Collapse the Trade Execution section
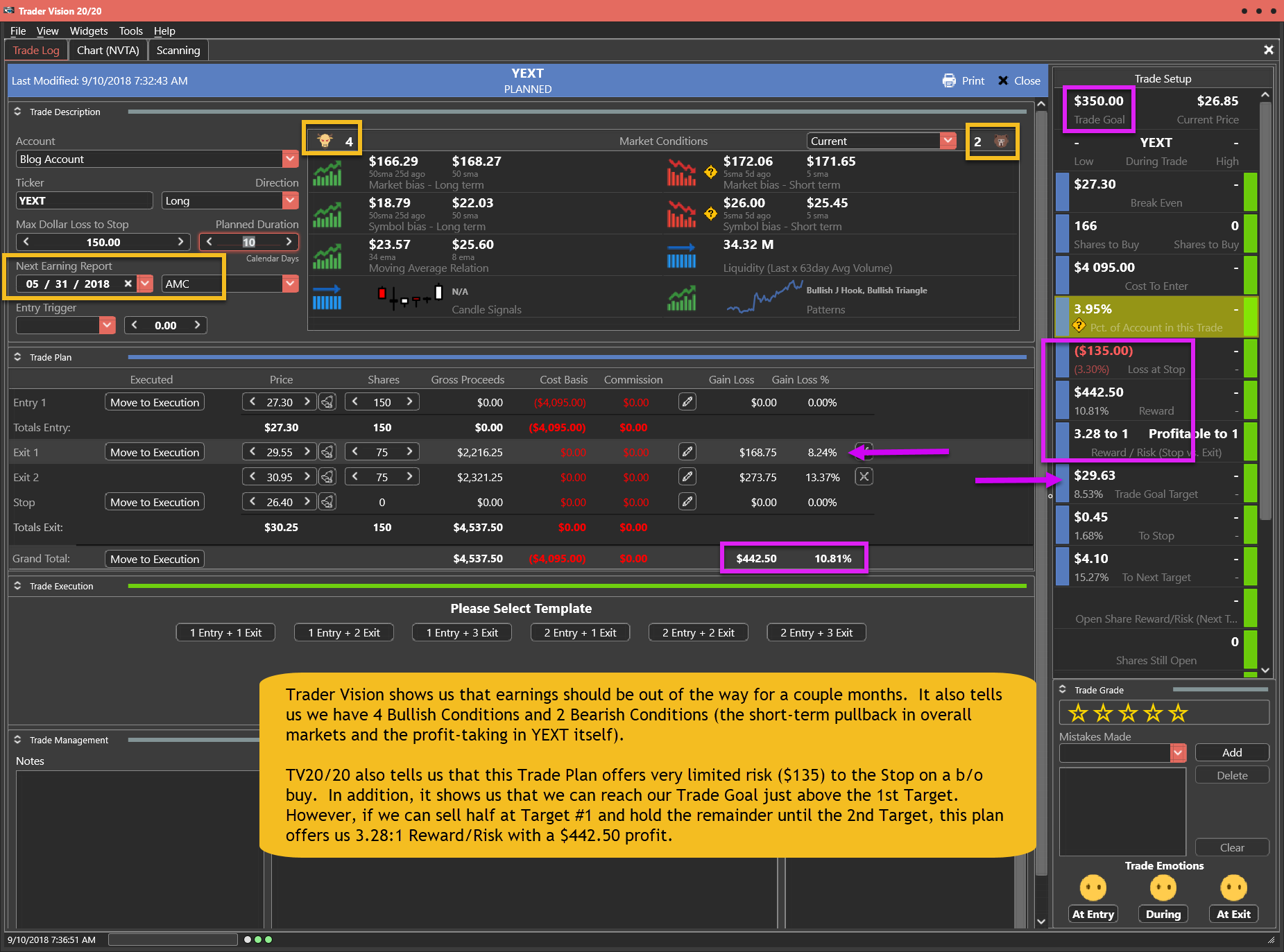This screenshot has width=1284, height=952. click(x=17, y=586)
